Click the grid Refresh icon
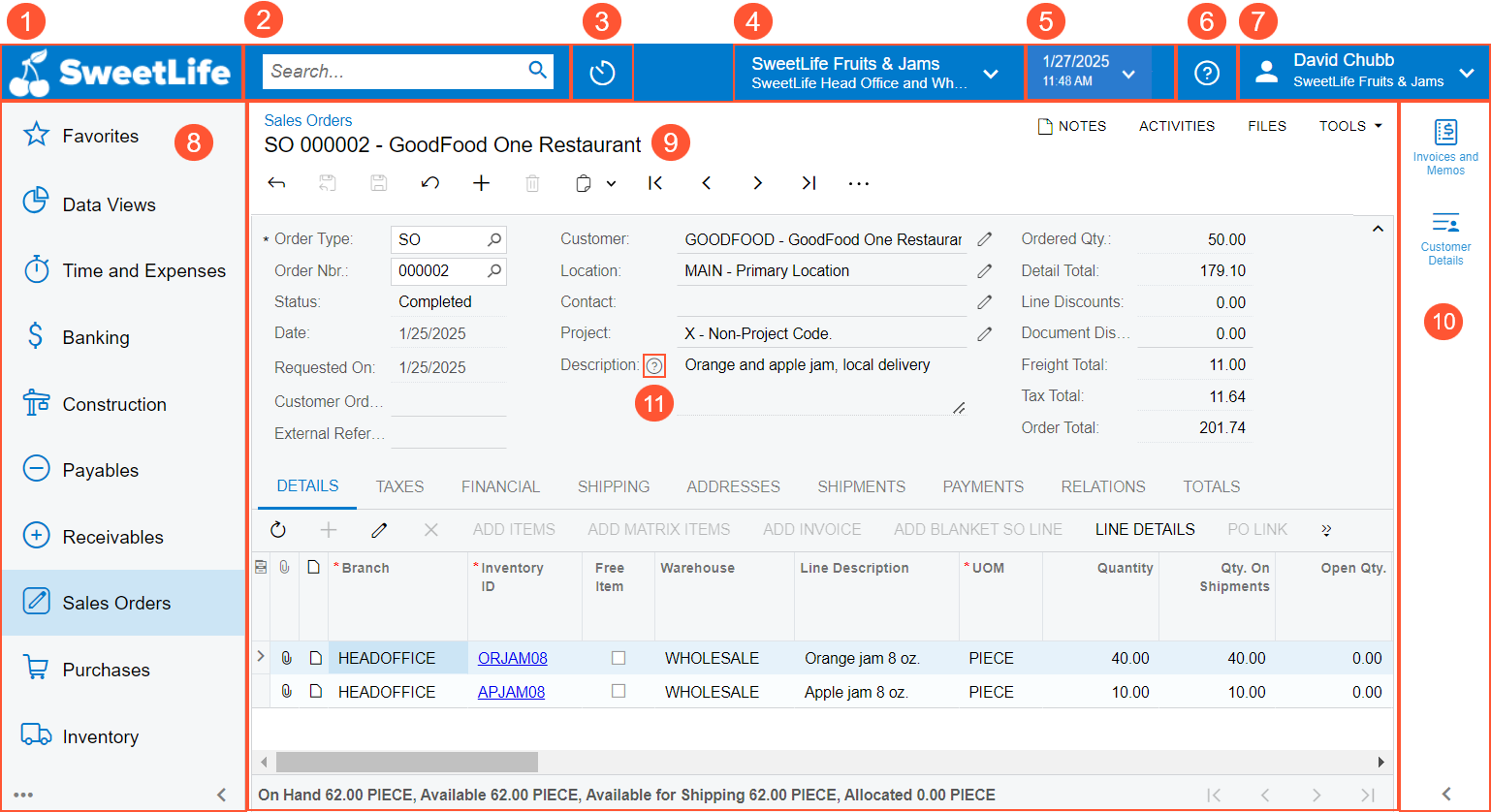The width and height of the screenshot is (1491, 812). pyautogui.click(x=278, y=530)
